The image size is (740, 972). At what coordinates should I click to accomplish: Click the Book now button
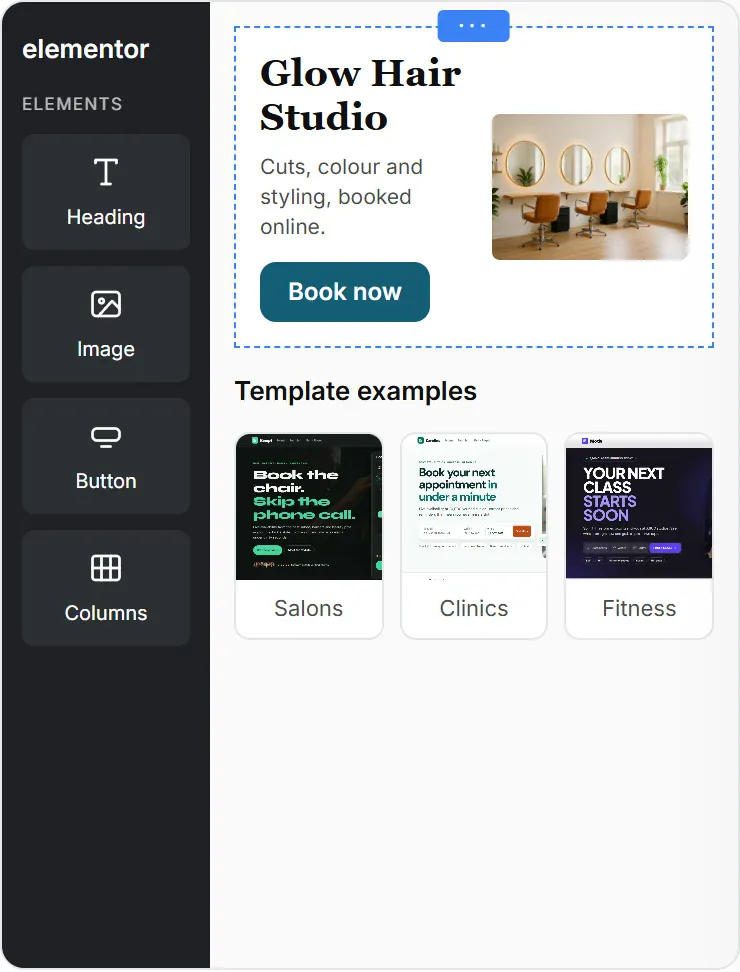click(345, 292)
